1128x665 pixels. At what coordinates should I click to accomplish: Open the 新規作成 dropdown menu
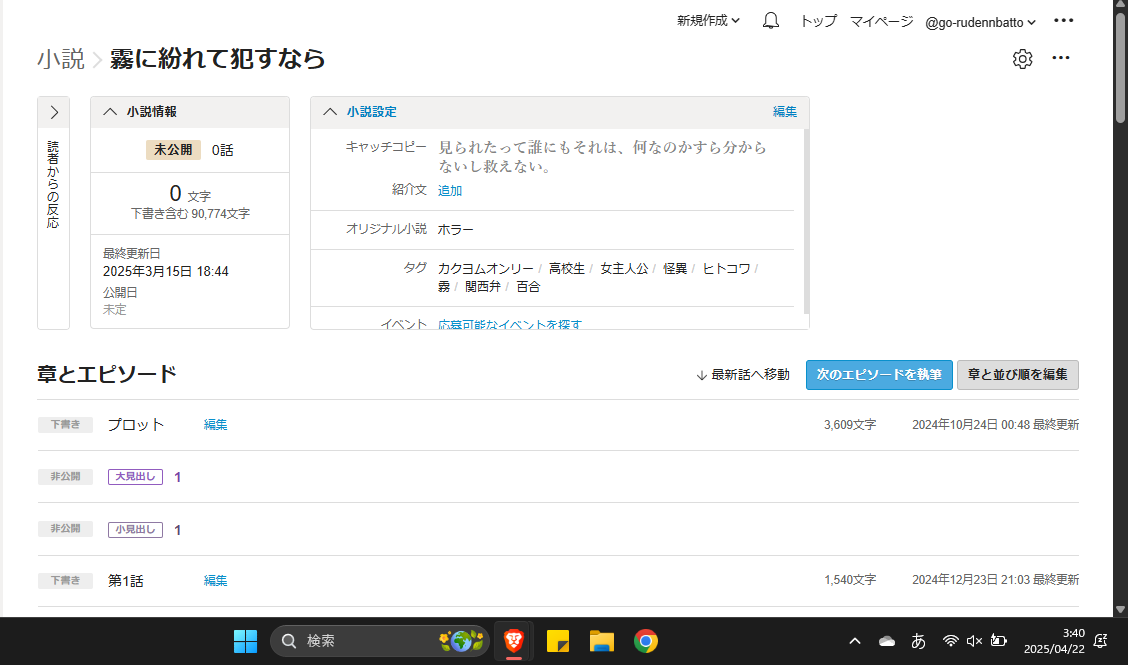tap(708, 21)
